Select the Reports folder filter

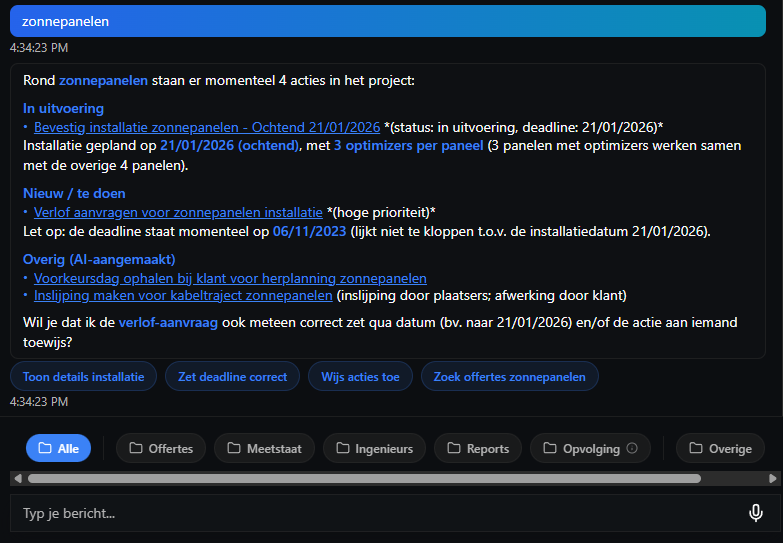pos(478,449)
